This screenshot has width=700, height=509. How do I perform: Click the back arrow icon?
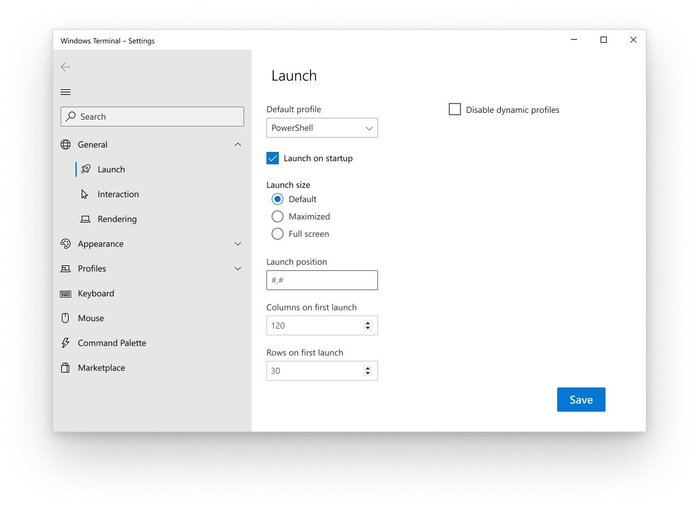66,67
